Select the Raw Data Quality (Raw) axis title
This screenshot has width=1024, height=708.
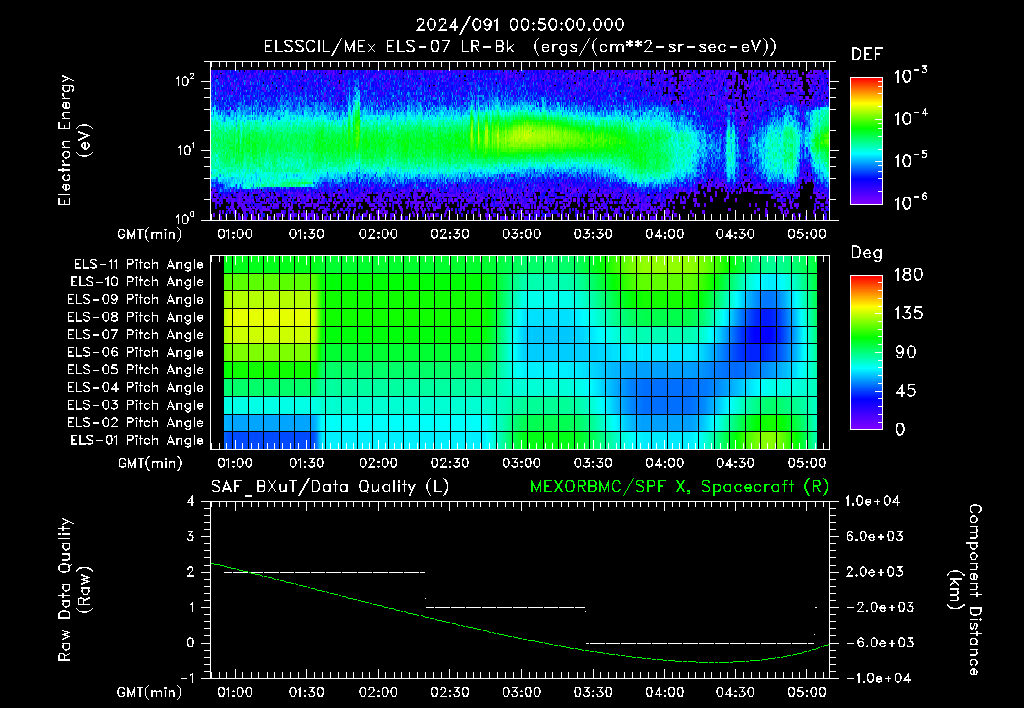[x=73, y=590]
